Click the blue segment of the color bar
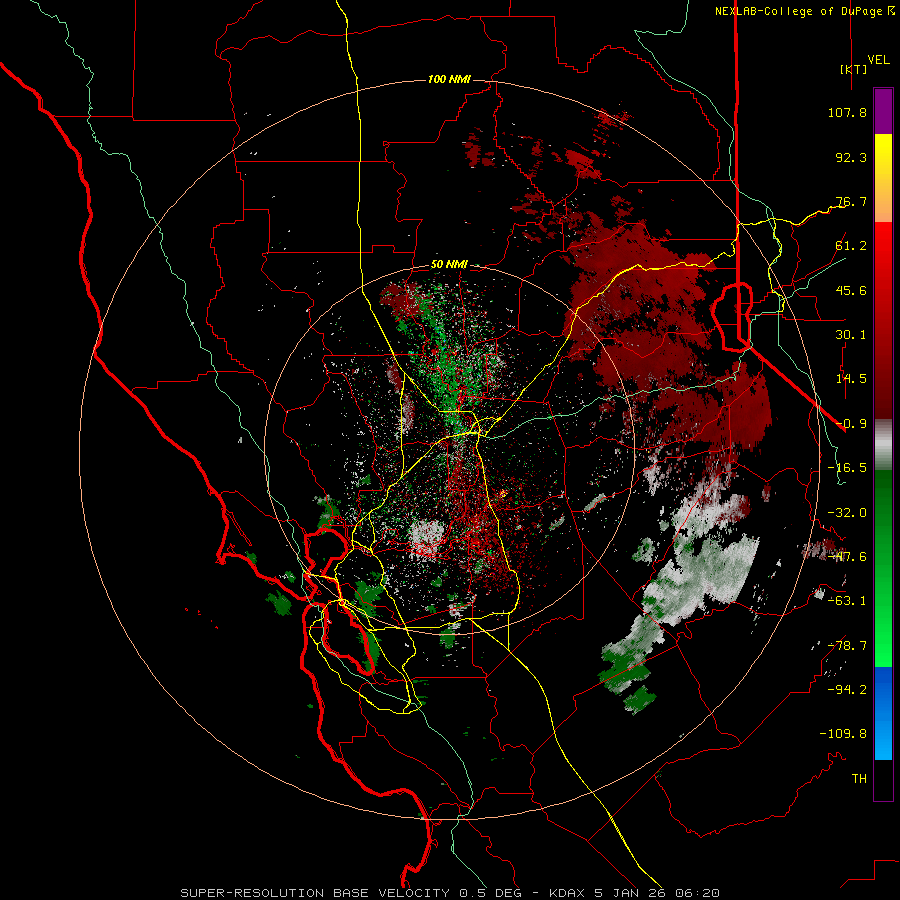This screenshot has height=900, width=900. pos(883,713)
